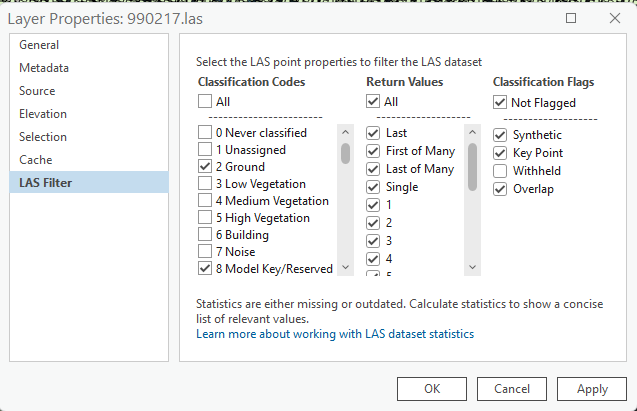Image resolution: width=637 pixels, height=411 pixels.
Task: Disable the Synthetic flag checkbox
Action: 501,135
